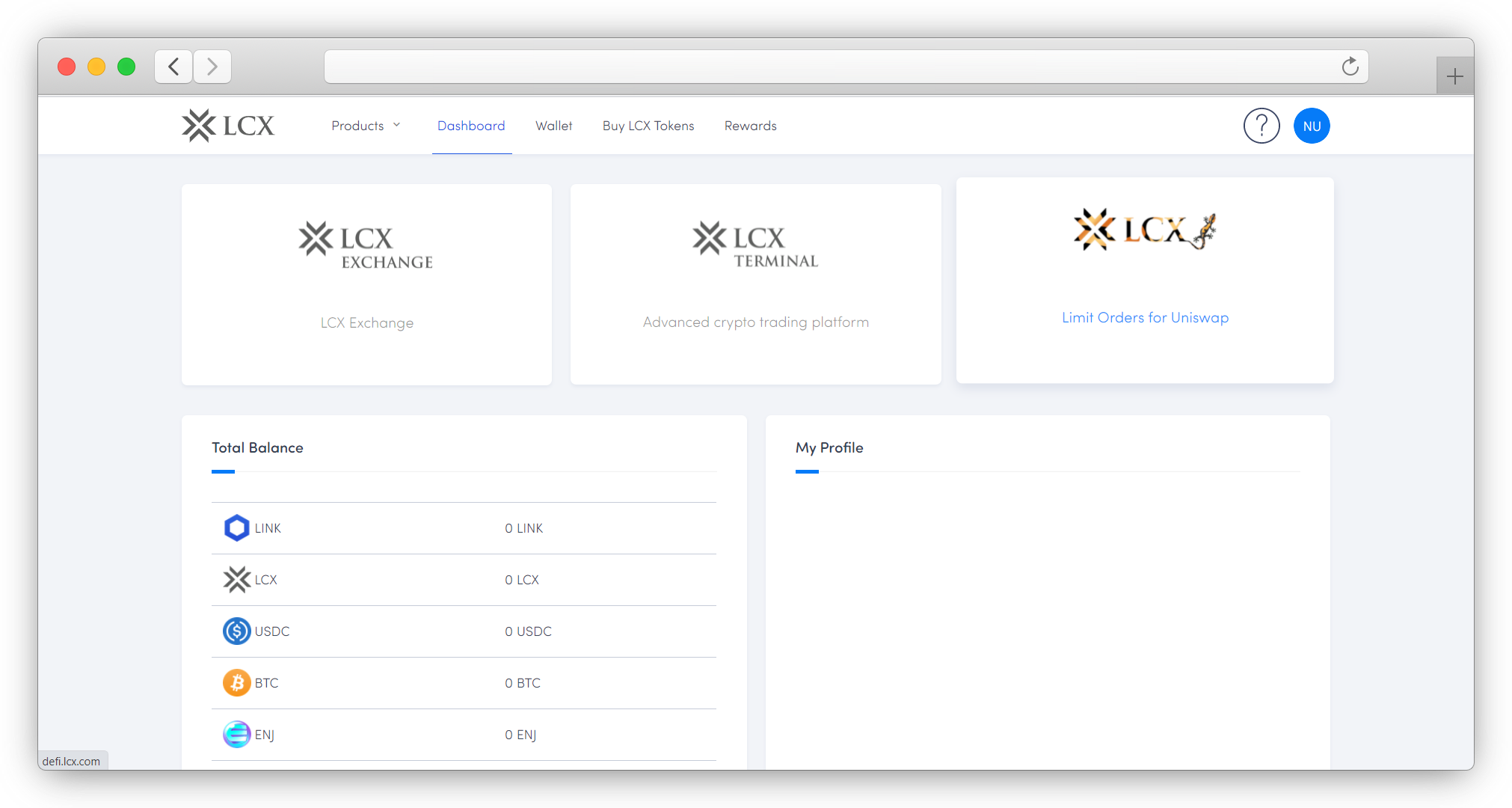
Task: Select the 0 LINK balance value
Action: coord(523,528)
